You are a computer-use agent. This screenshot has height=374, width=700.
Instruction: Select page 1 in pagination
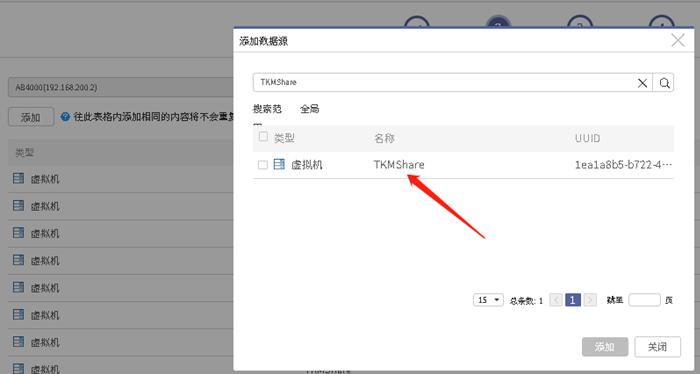coord(573,300)
